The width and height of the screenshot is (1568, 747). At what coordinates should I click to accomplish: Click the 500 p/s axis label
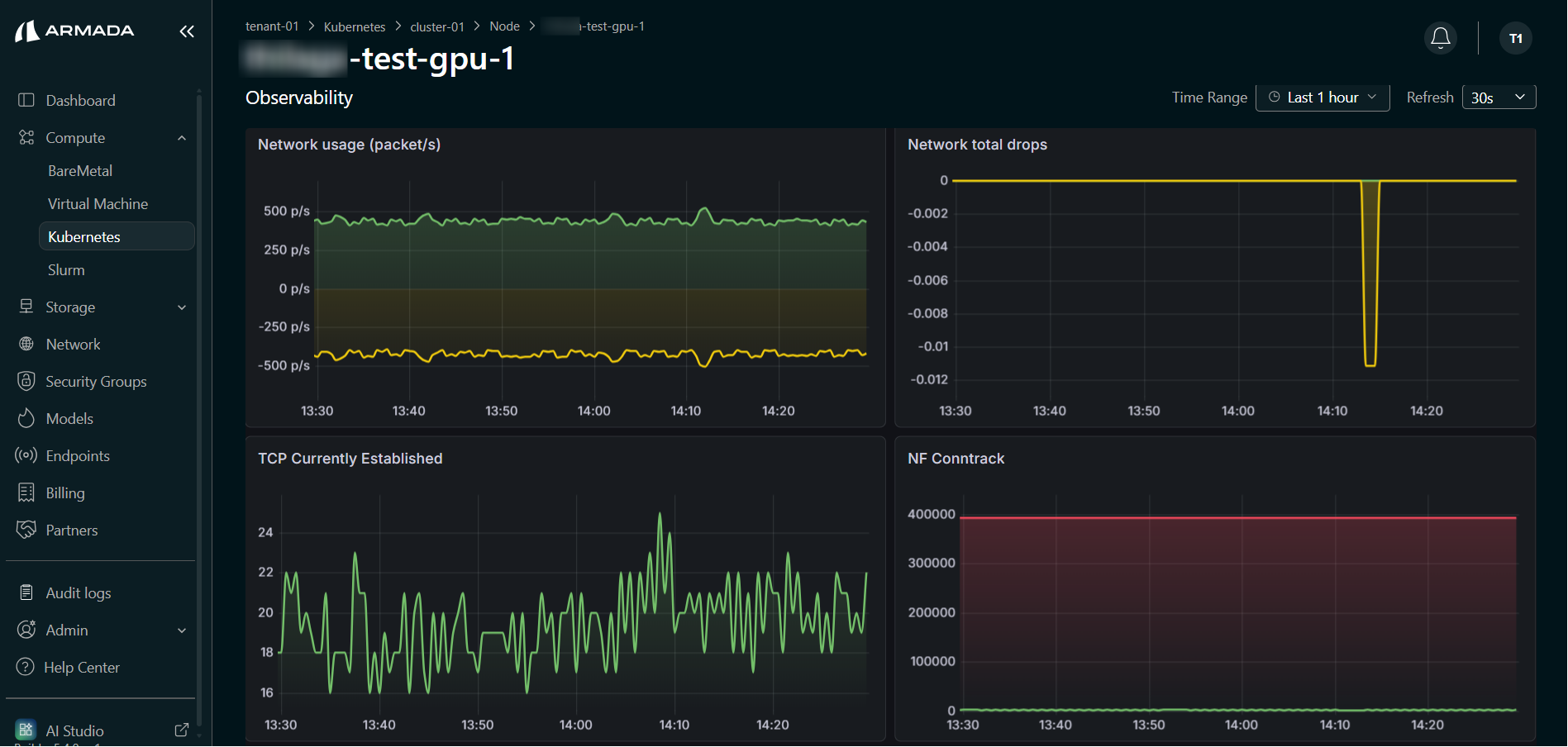287,211
